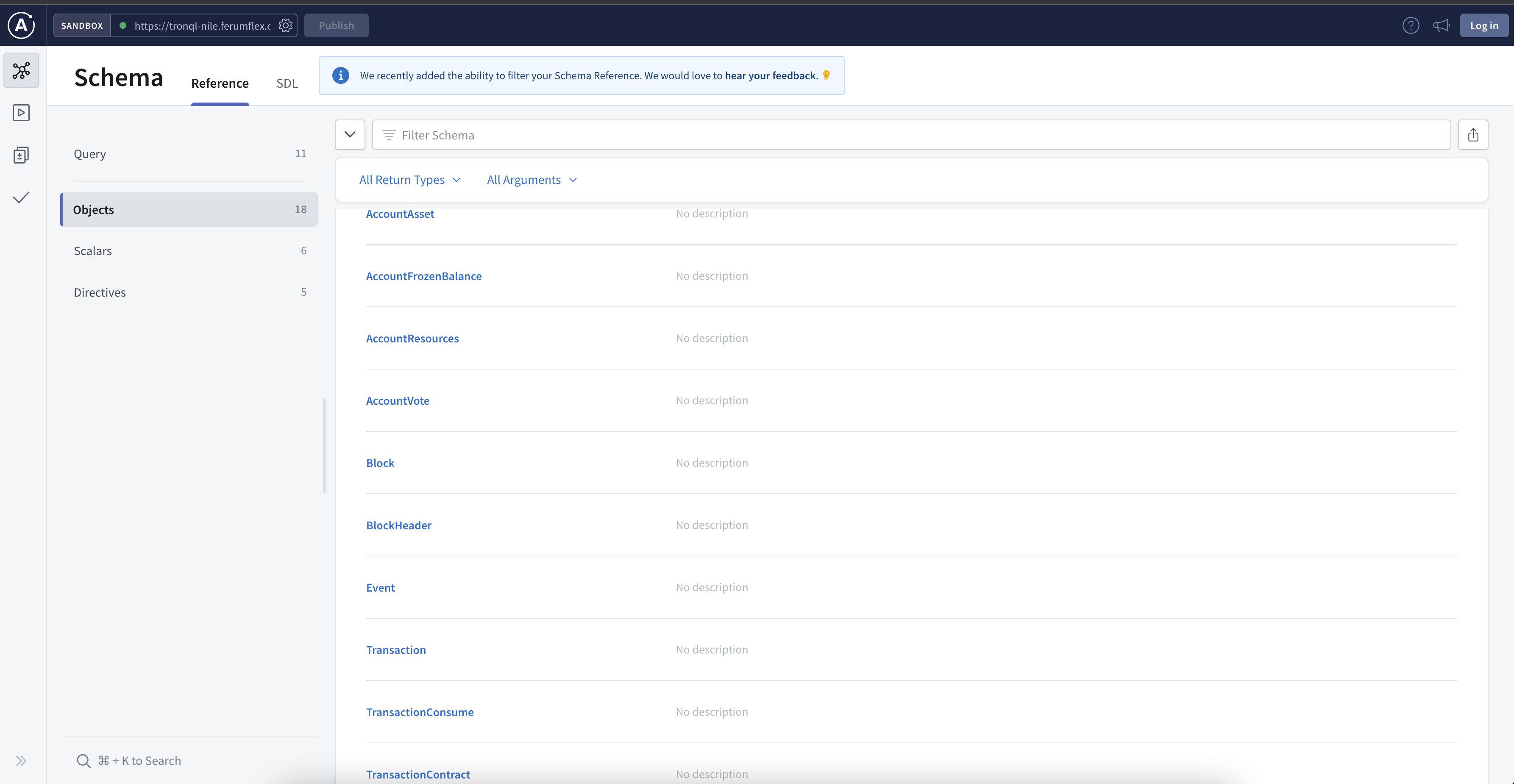Viewport: 1514px width, 784px height.
Task: Click the share schema export icon
Action: tap(1473, 135)
